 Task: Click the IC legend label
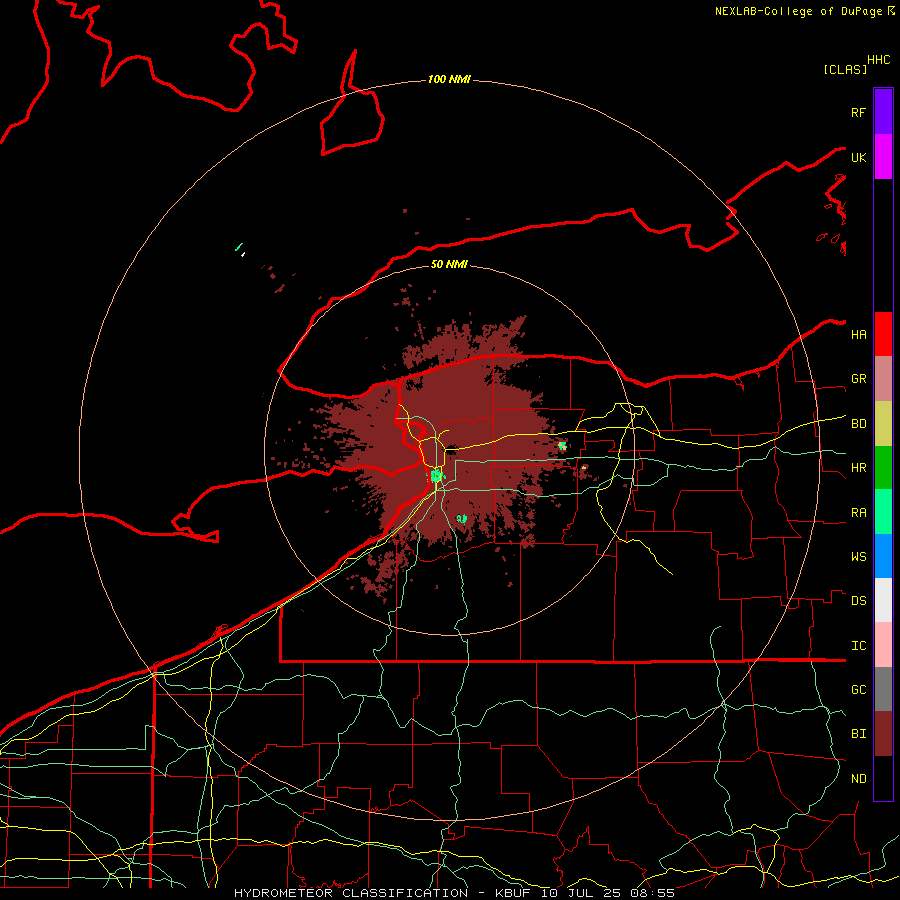[859, 646]
